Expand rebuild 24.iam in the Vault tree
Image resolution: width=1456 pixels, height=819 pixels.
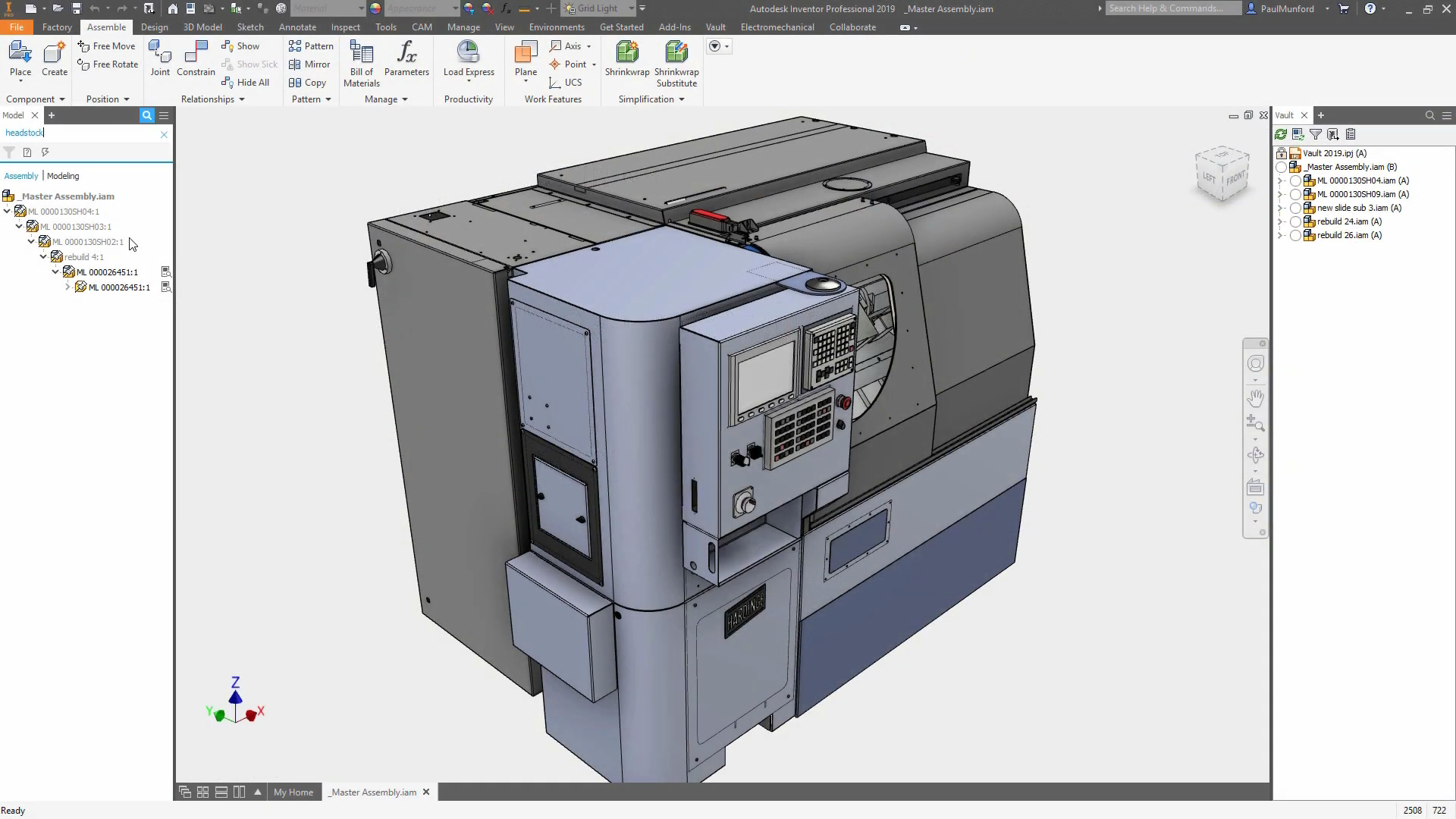tap(1280, 222)
